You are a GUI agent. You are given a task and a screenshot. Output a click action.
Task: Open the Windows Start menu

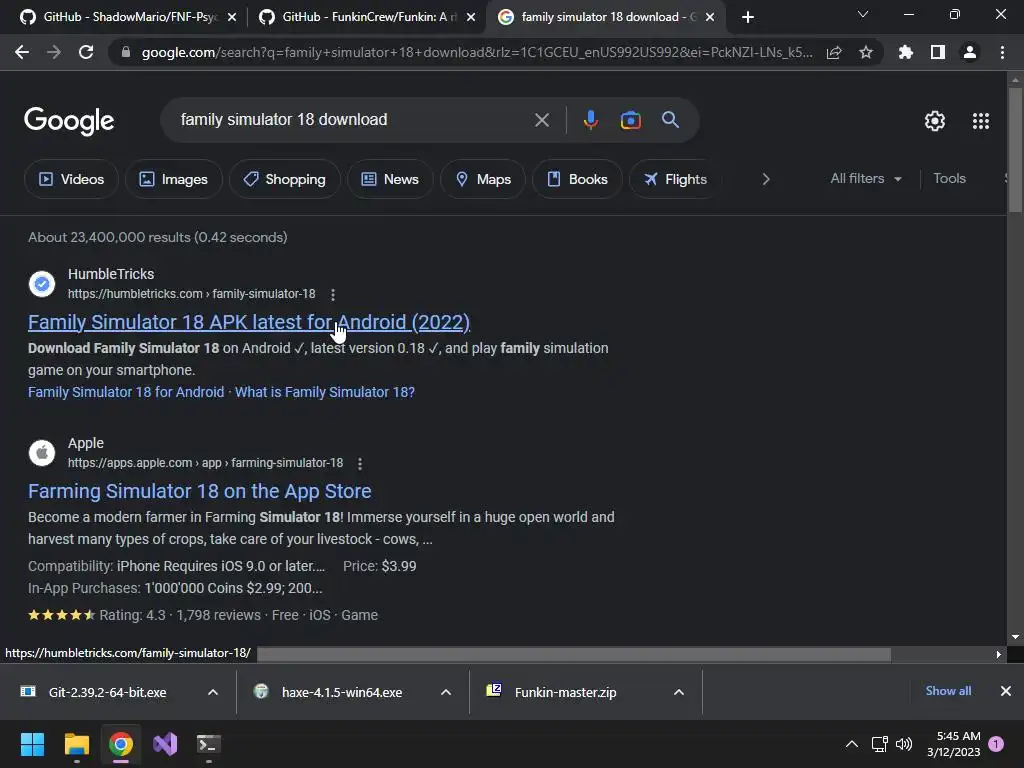click(32, 744)
